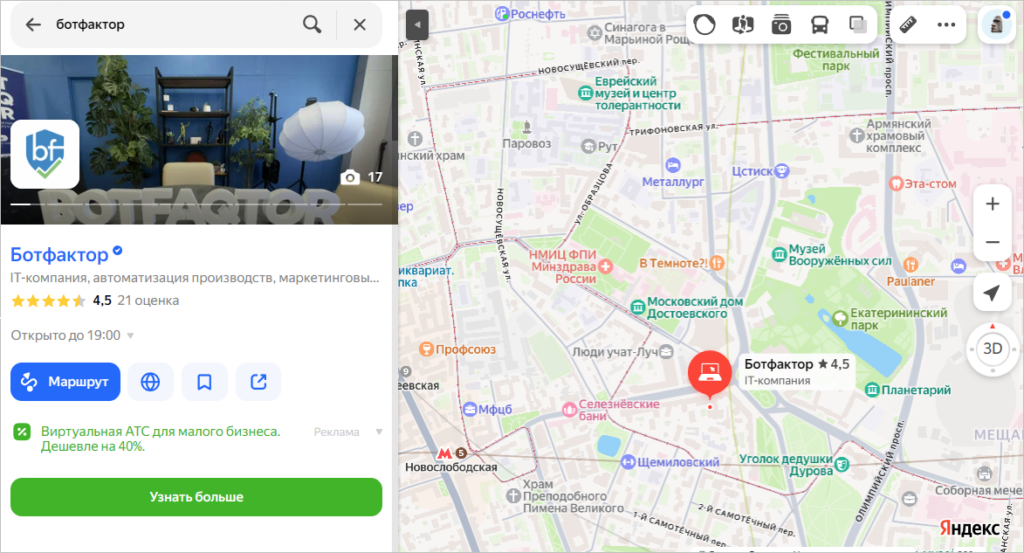Click the Botfaqtor bf logo
Screen dimensions: 1024x553
(45, 154)
